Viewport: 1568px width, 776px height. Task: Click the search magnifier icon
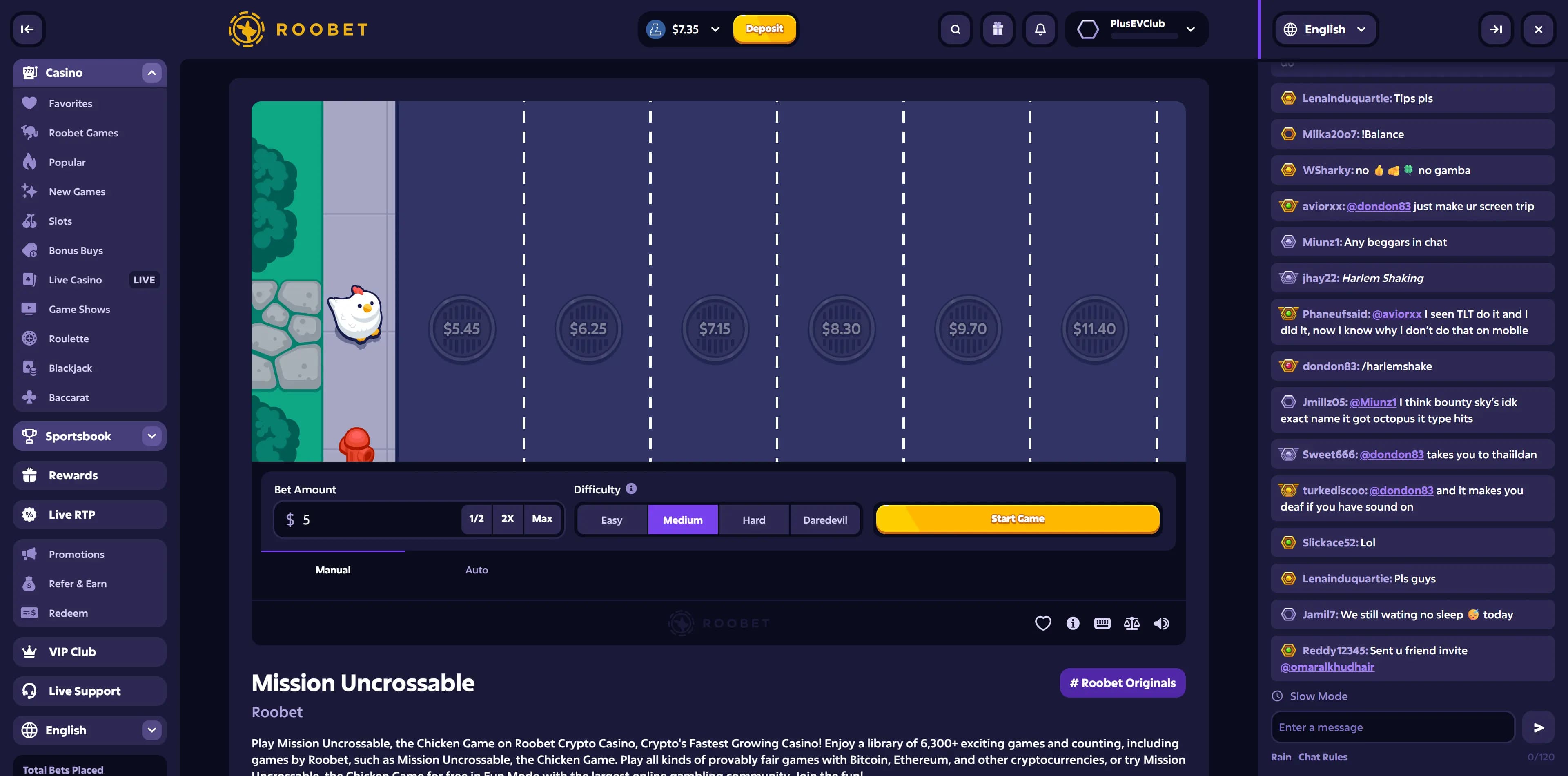[955, 29]
